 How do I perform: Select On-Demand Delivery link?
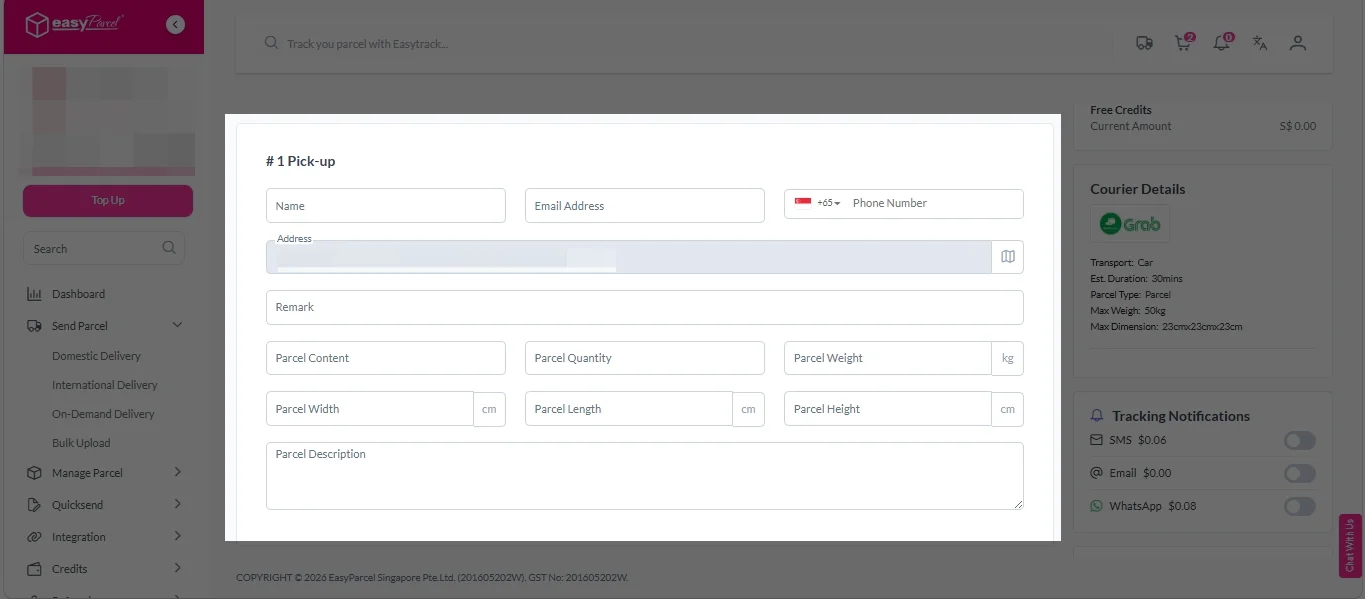point(101,413)
